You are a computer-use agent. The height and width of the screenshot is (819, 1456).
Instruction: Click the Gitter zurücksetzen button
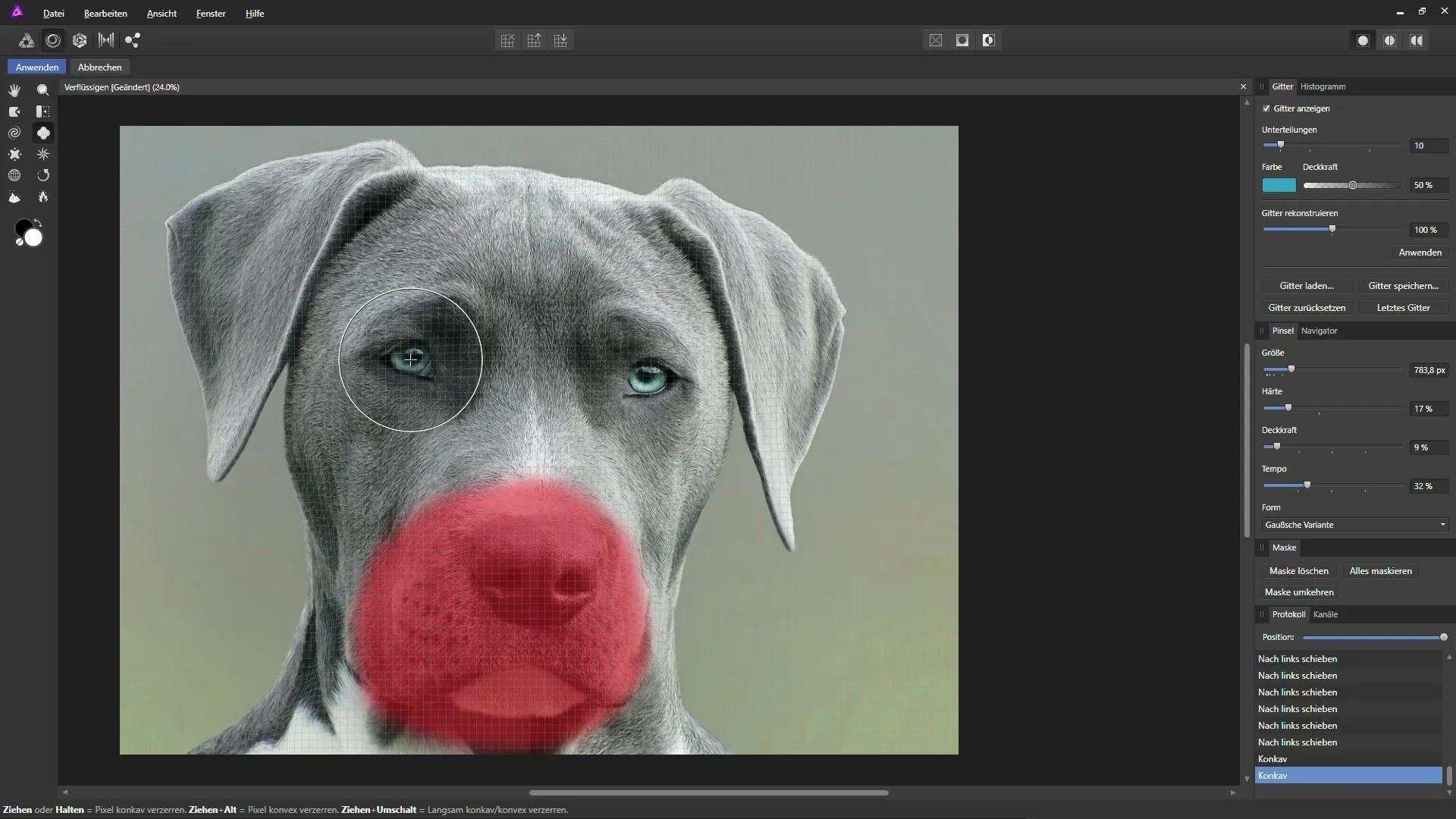coord(1307,308)
